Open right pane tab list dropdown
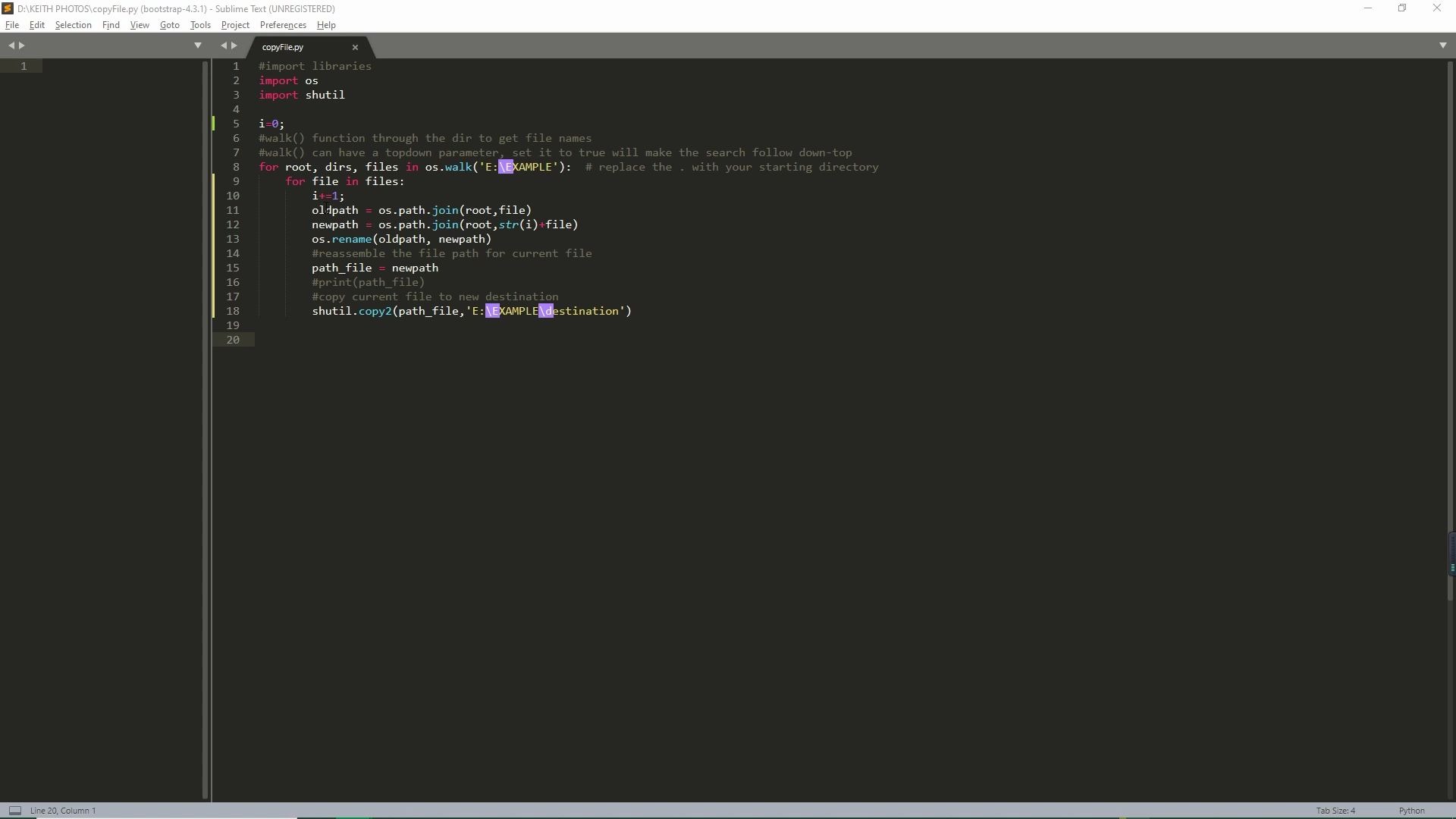Screen dimensions: 1456x819 (1442, 45)
